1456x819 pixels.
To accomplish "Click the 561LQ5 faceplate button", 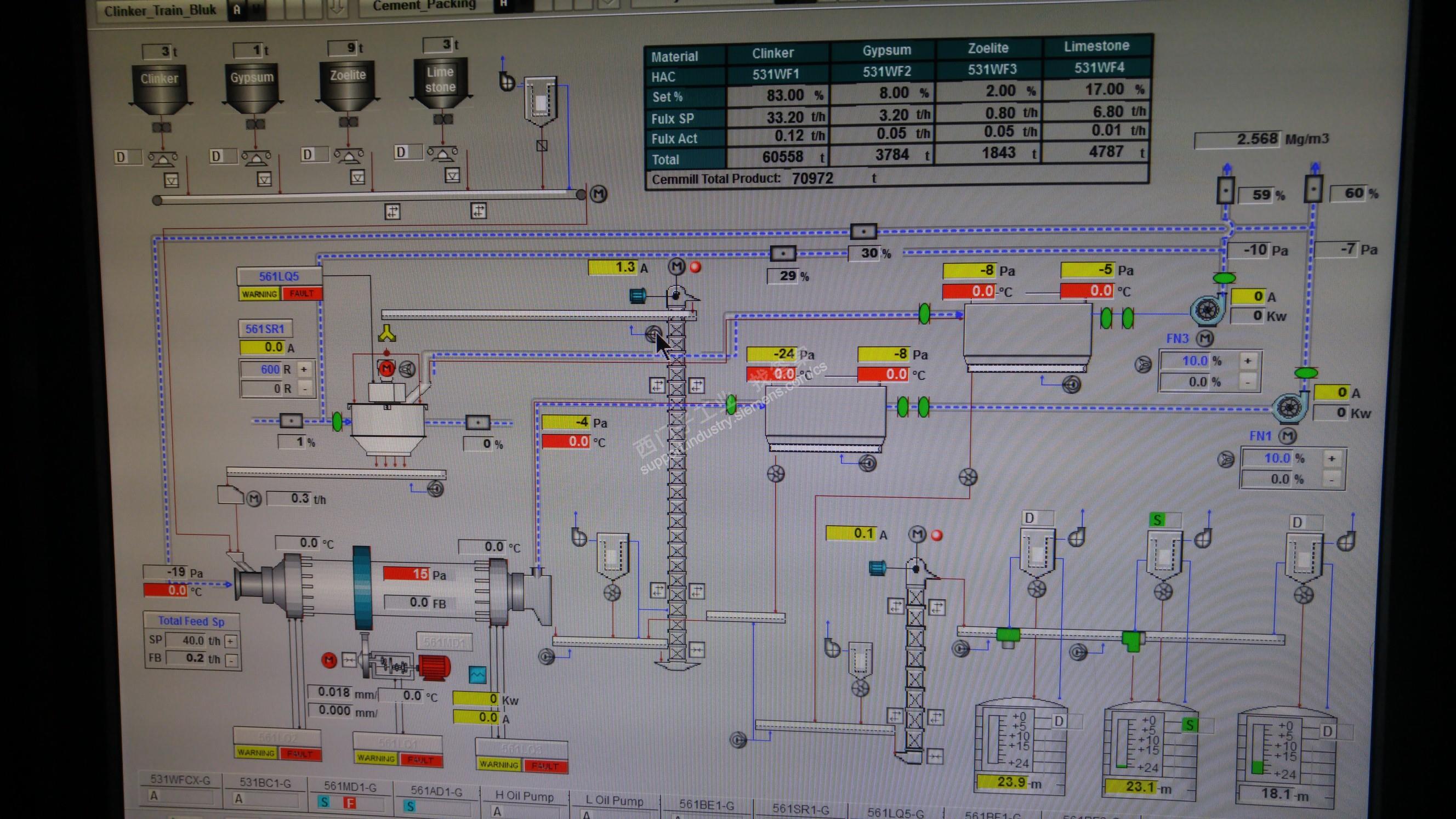I will (278, 276).
